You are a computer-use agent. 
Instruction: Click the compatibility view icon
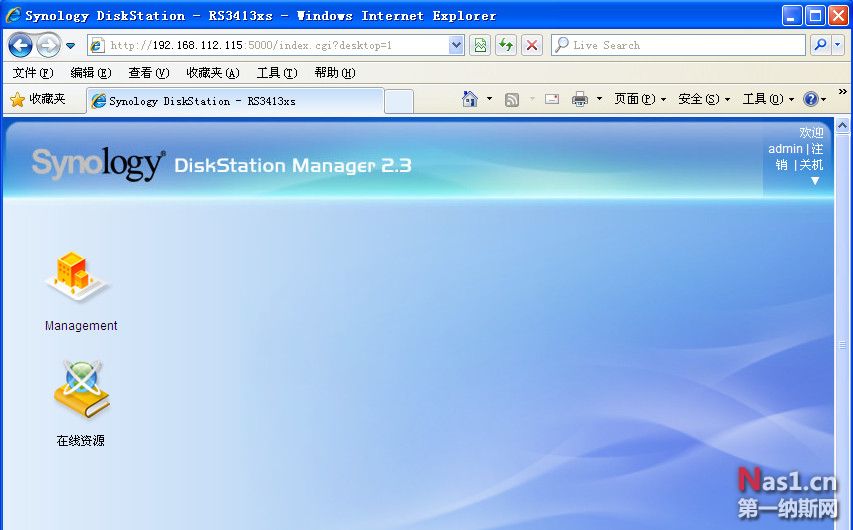[x=480, y=45]
